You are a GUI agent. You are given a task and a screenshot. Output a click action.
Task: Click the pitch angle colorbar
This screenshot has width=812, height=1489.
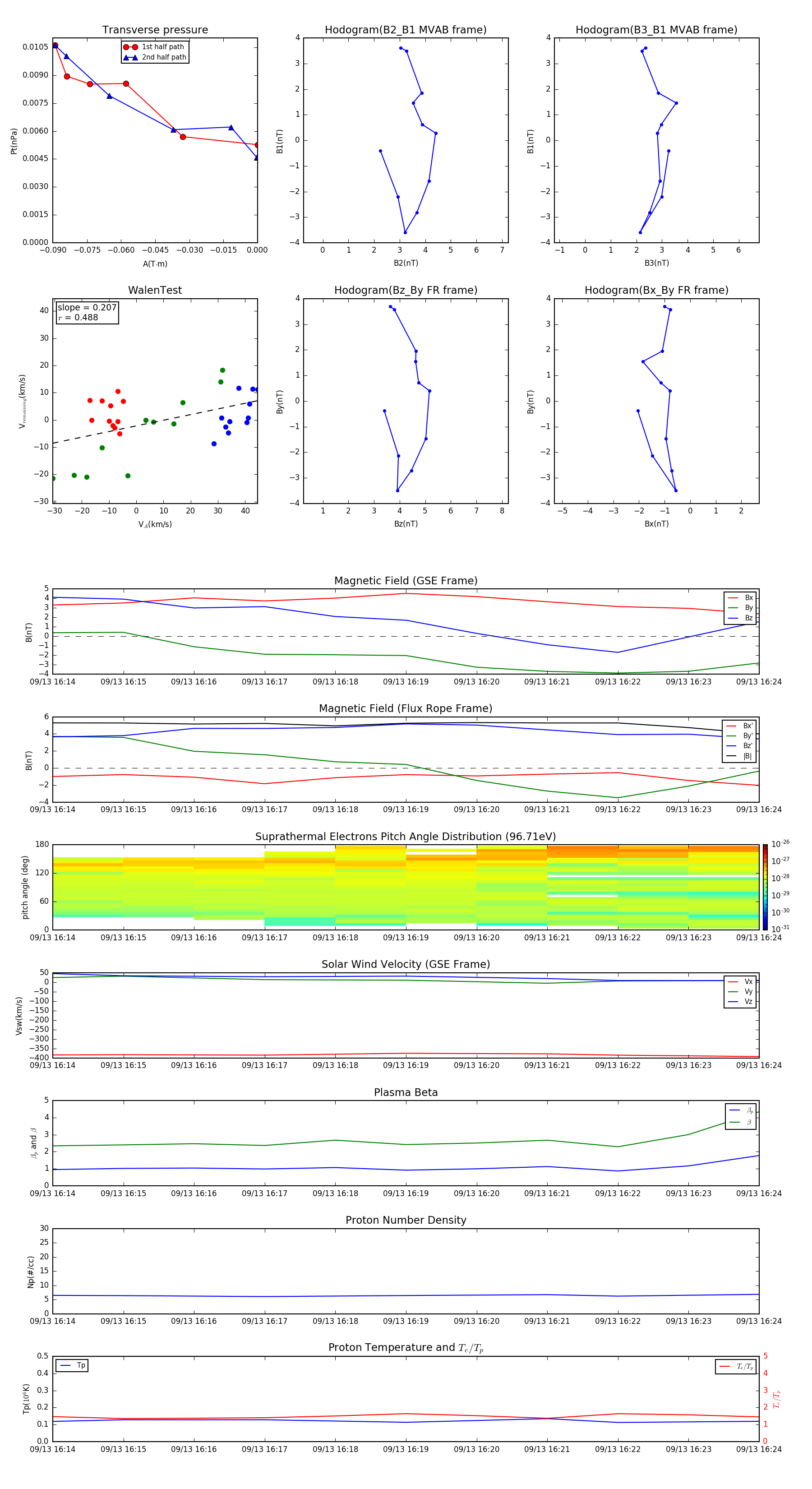coord(765,887)
